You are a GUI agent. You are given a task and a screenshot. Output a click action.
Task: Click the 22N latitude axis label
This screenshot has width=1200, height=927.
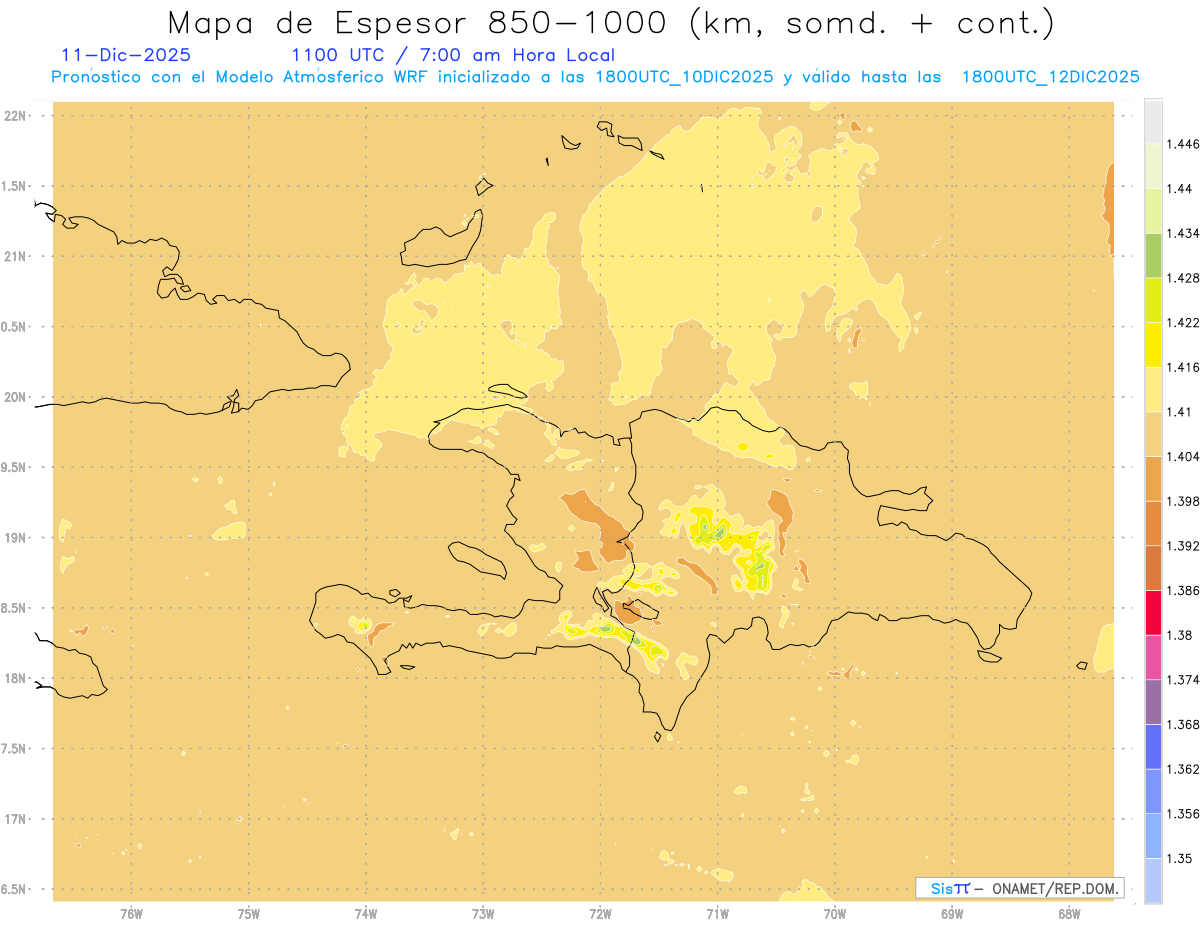(16, 116)
